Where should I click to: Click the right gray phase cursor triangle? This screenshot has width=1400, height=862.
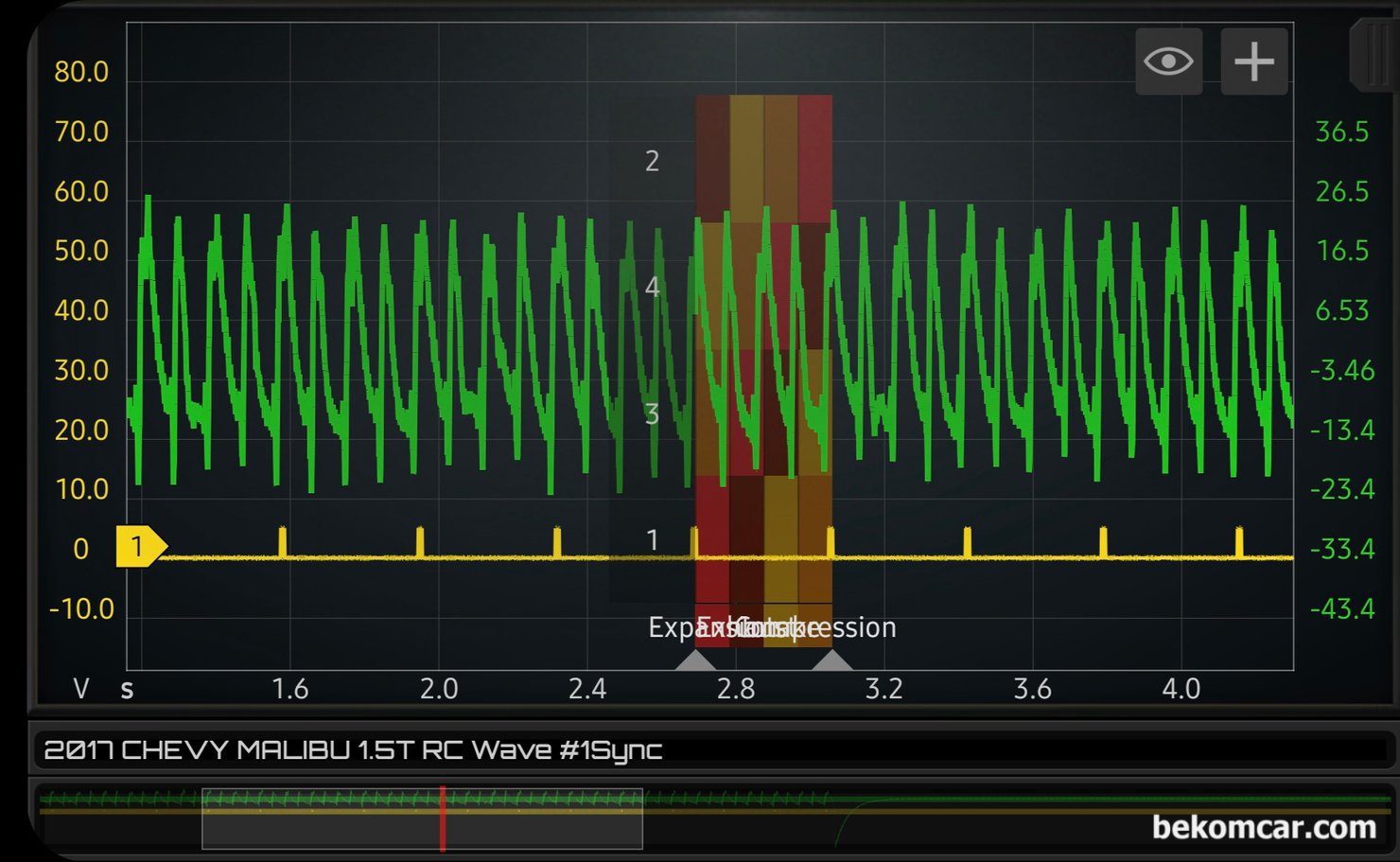831,660
